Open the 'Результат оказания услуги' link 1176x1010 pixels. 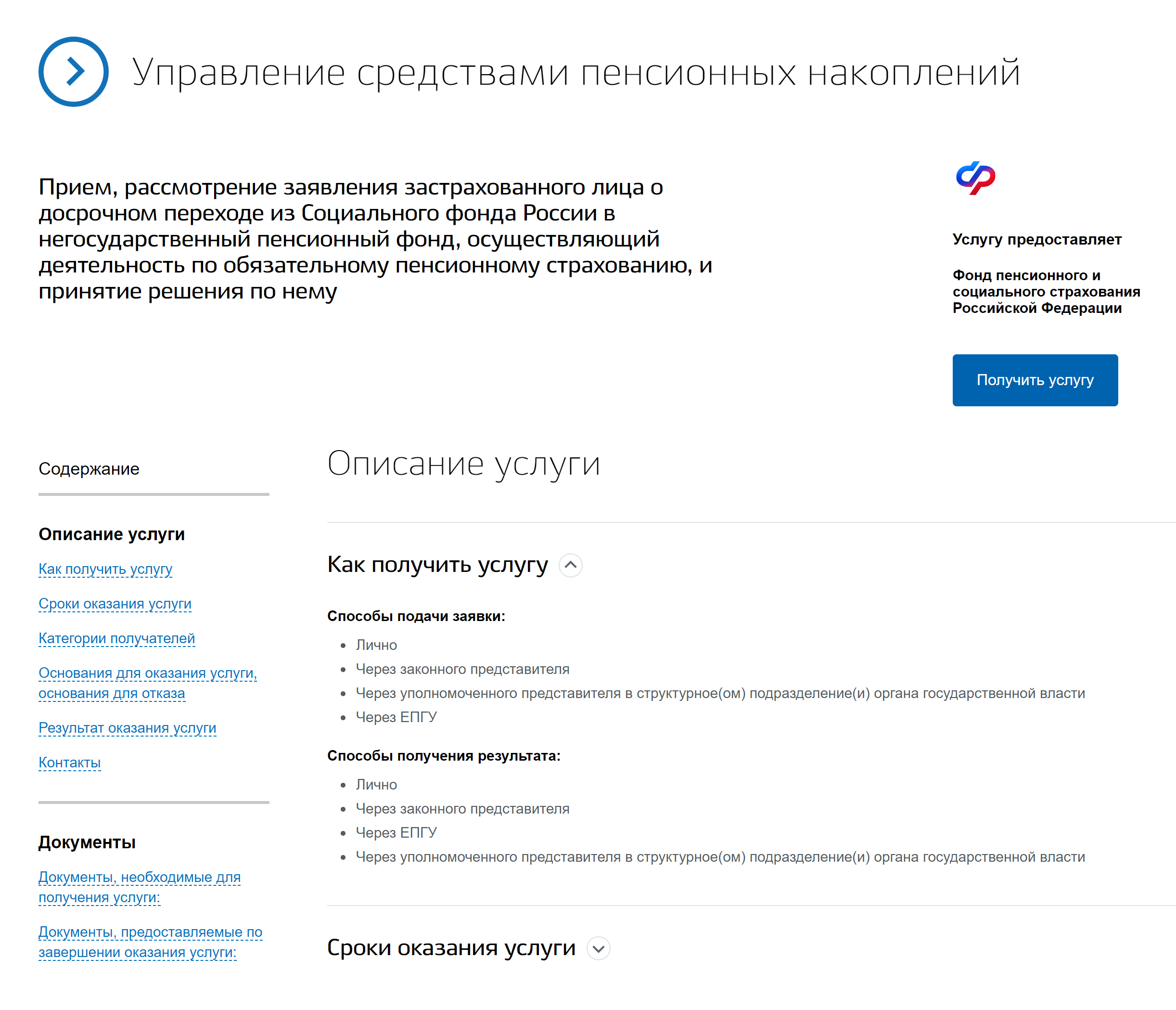point(128,728)
